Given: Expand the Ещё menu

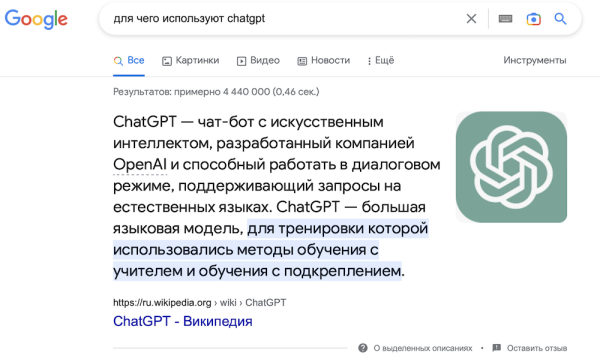Looking at the screenshot, I should click(x=381, y=60).
